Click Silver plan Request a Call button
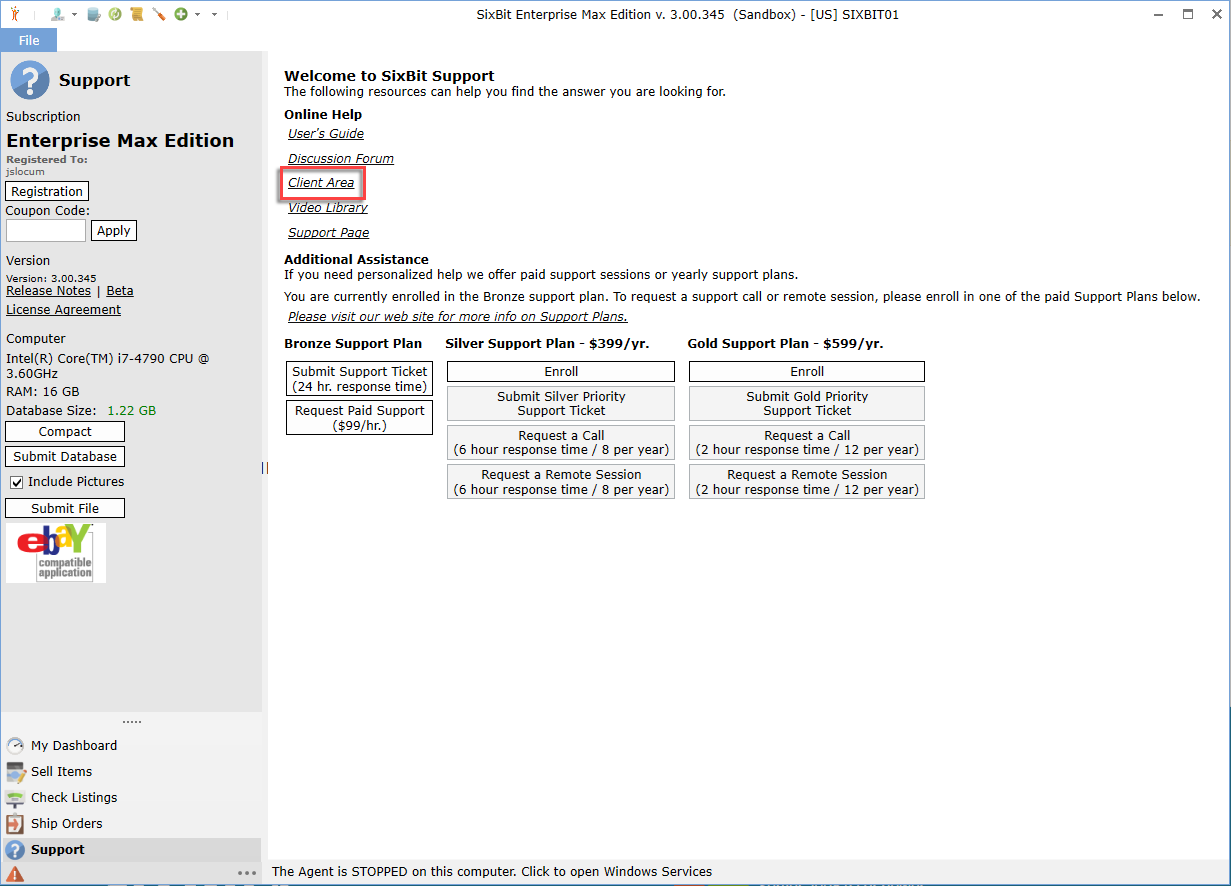Screen dimensions: 1231x886 tap(561, 443)
